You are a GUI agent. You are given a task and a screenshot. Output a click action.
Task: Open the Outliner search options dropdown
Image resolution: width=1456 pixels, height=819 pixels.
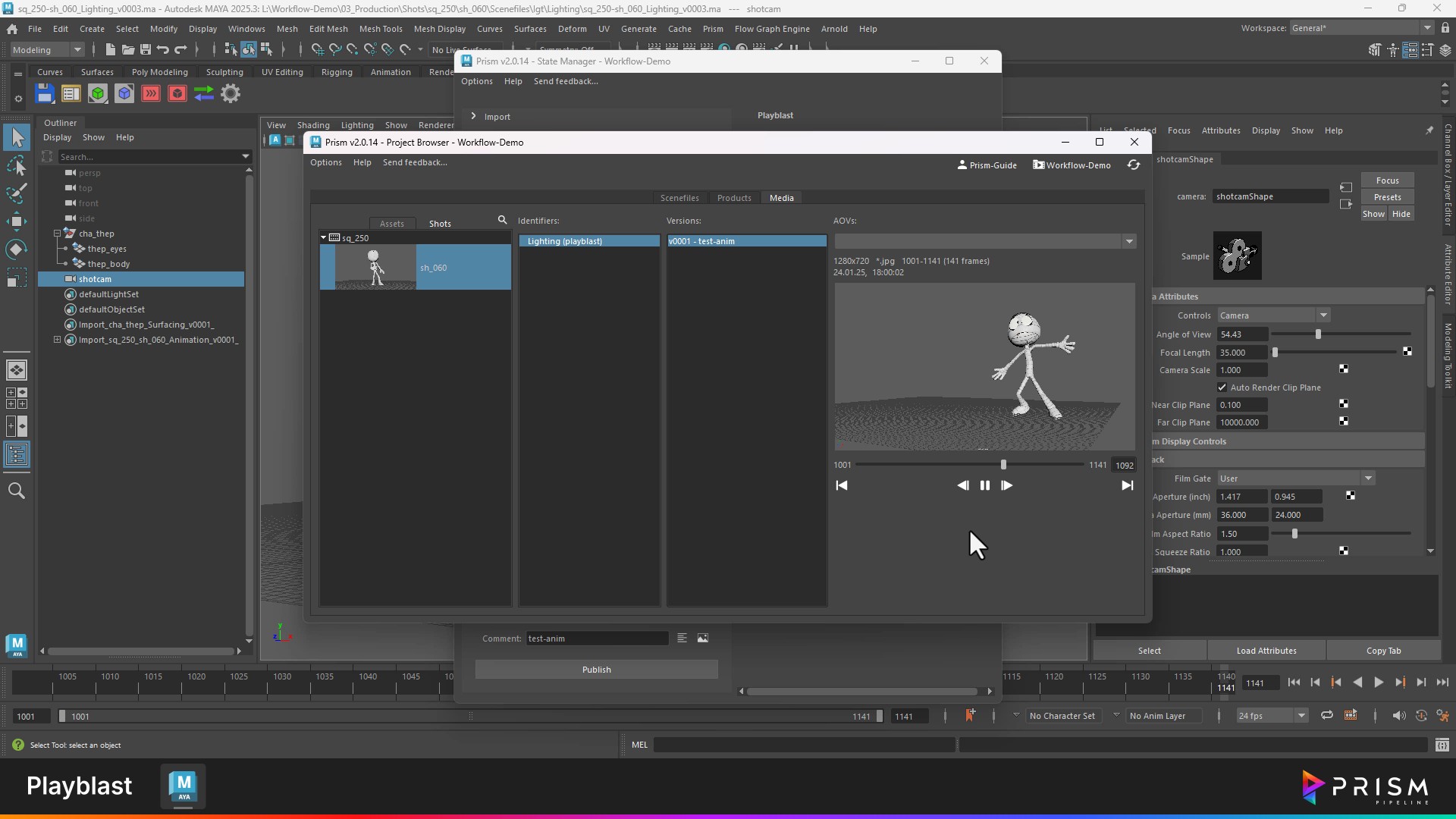pos(246,156)
